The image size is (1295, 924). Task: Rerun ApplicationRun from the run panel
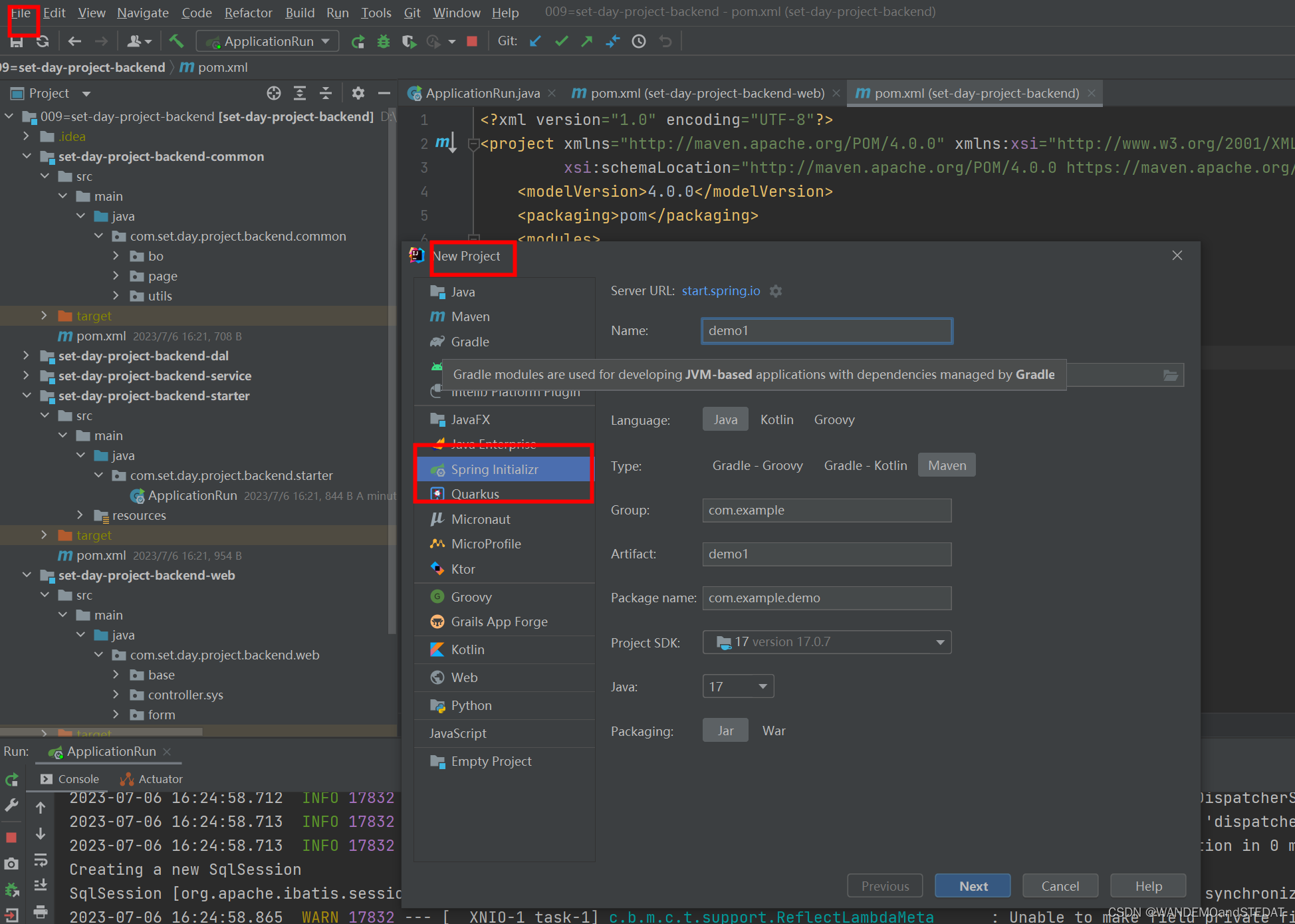point(11,779)
